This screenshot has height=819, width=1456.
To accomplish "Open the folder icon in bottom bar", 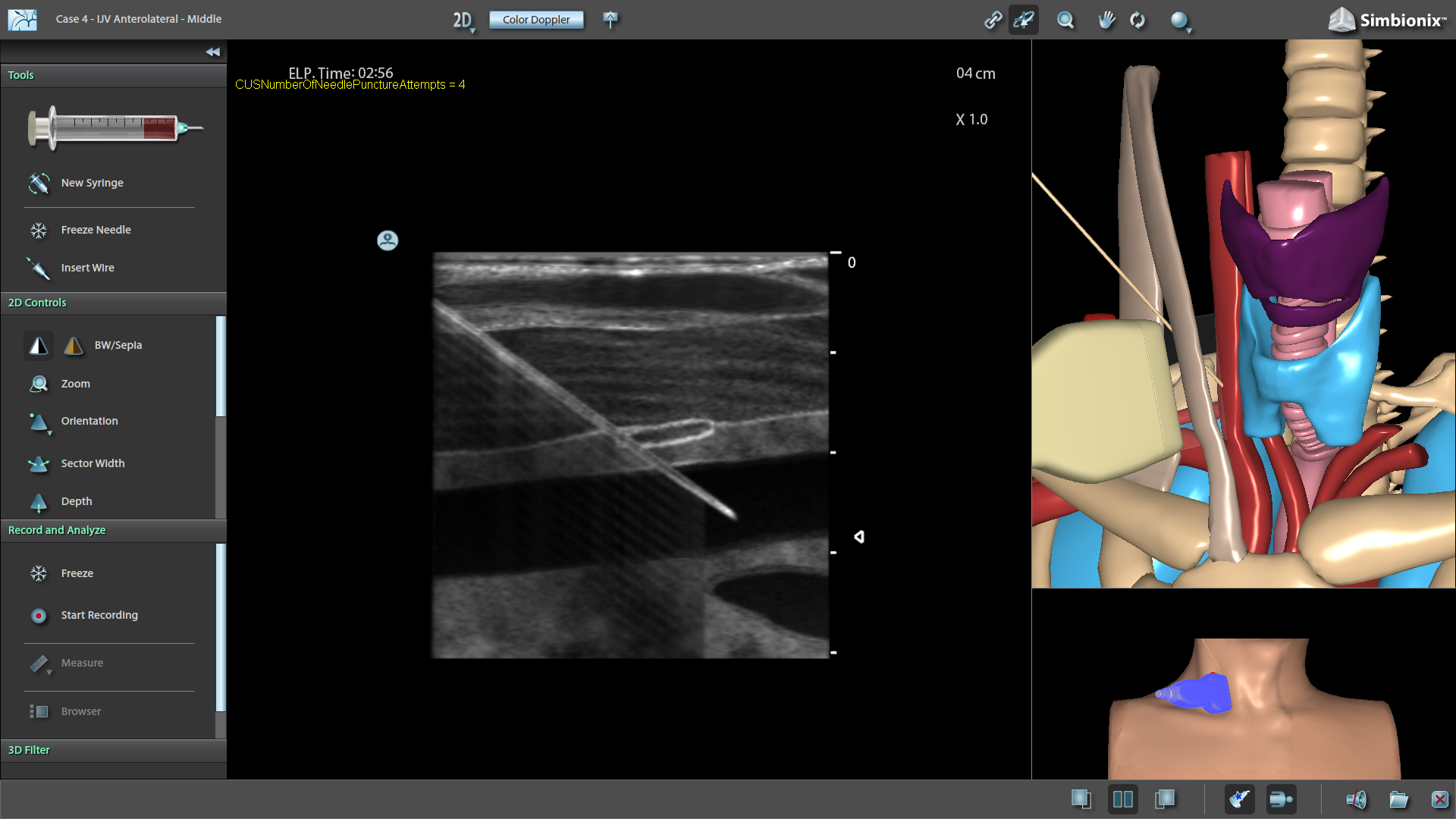I will [x=1398, y=799].
